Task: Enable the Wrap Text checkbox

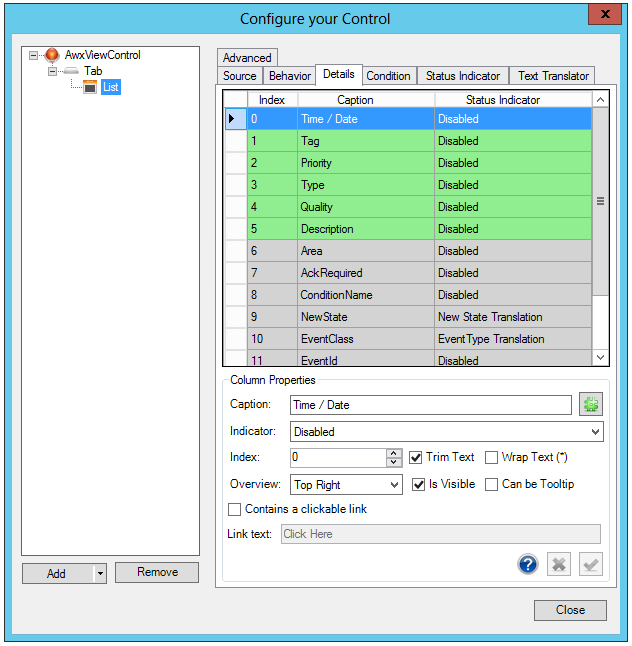Action: tap(491, 458)
